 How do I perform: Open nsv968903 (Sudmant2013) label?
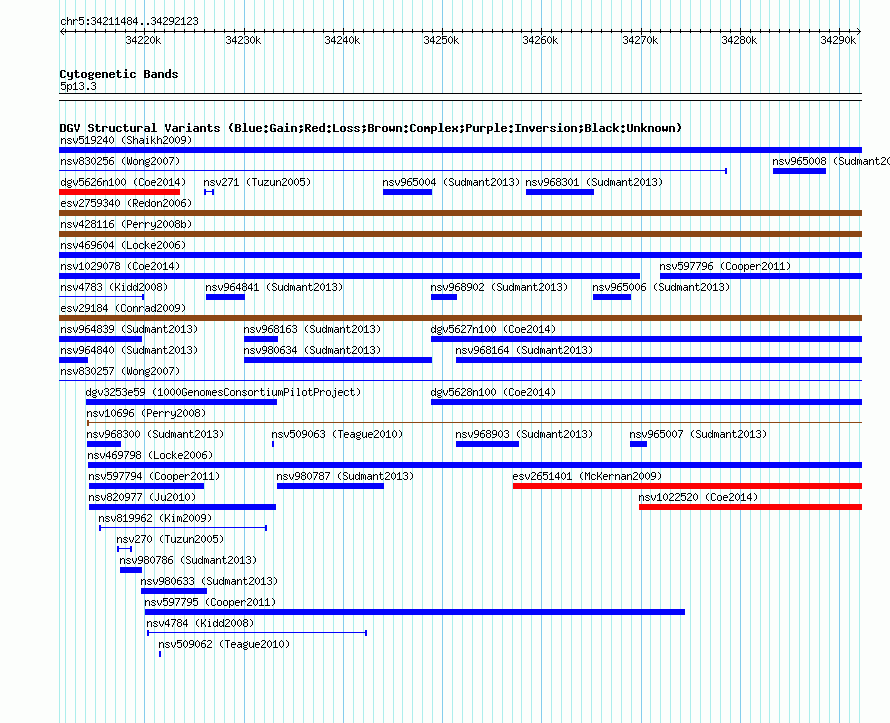tap(524, 434)
